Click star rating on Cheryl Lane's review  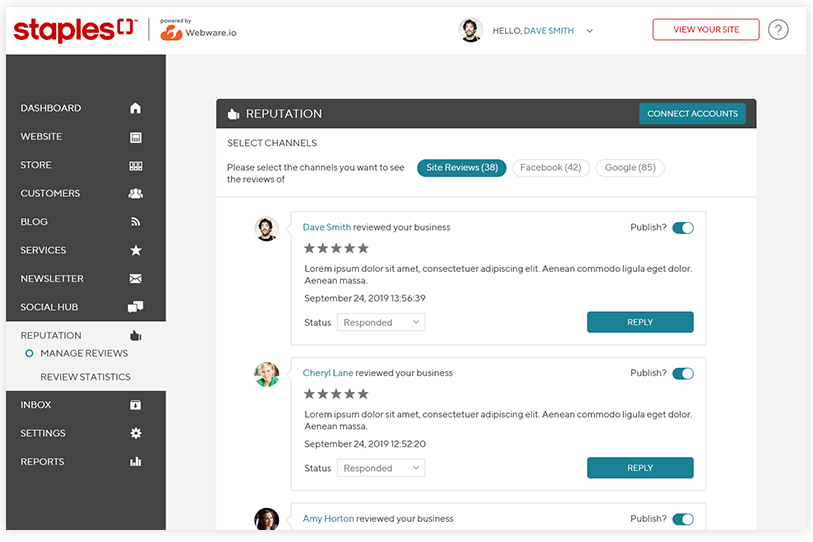336,394
